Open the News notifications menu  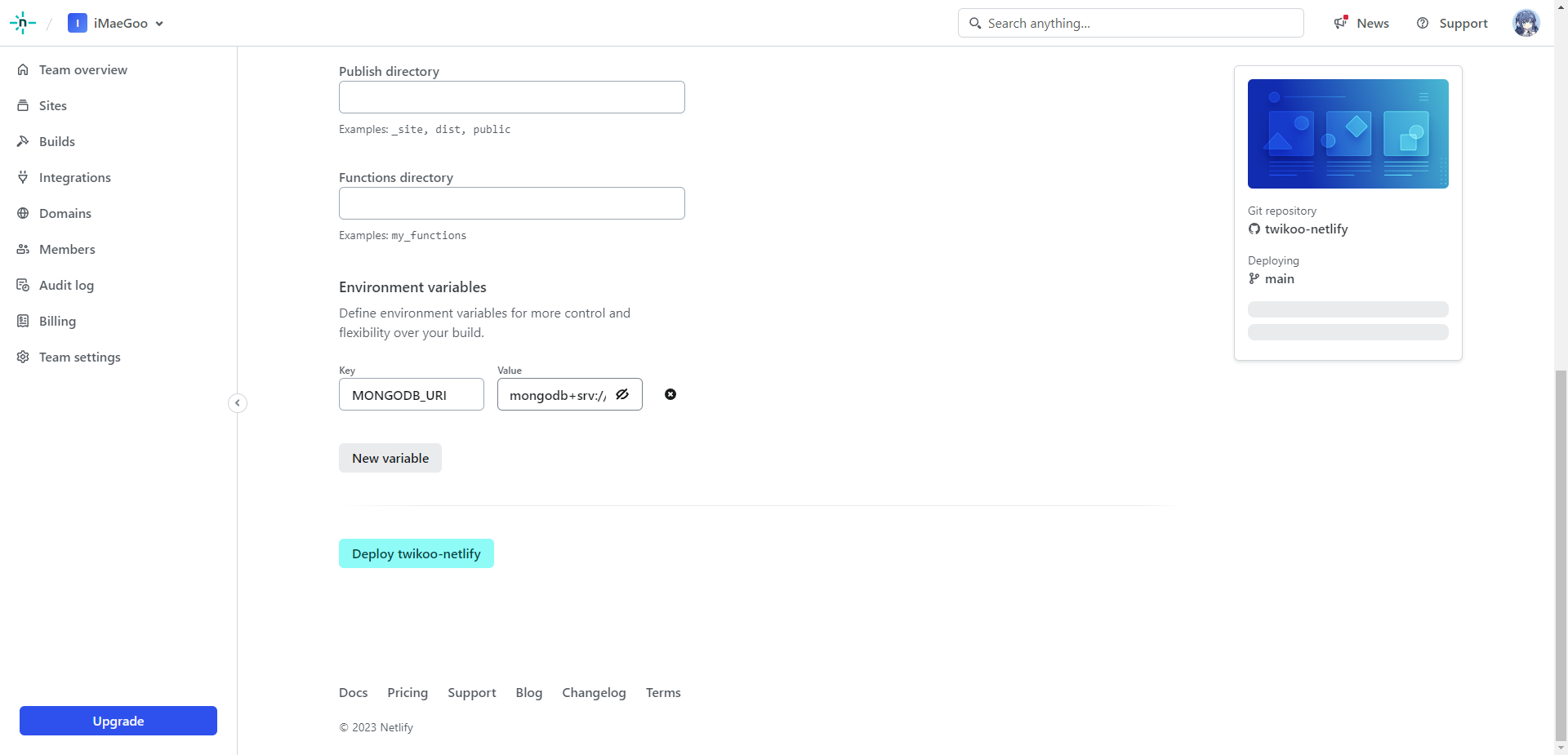(1361, 23)
